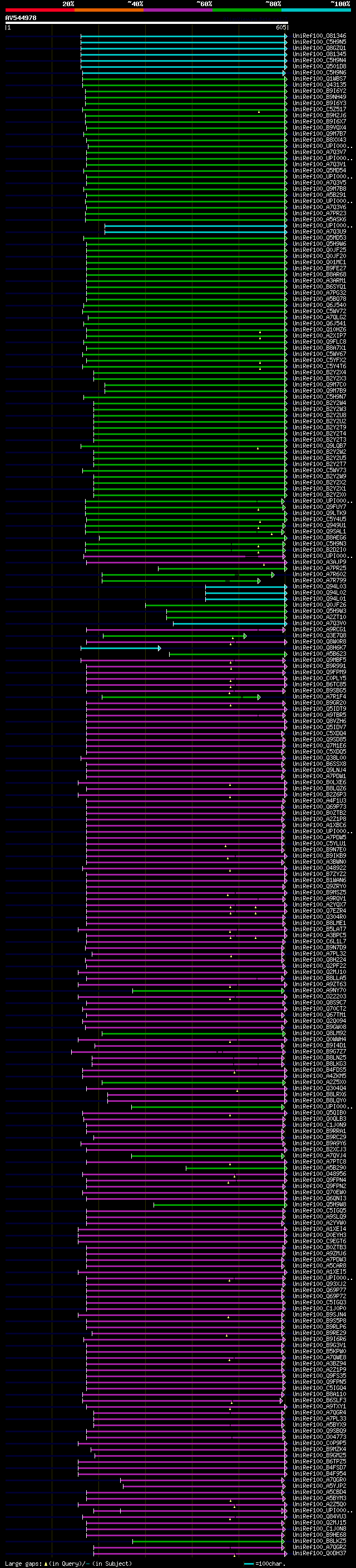The image size is (356, 1568).
Task: Select hit UniRef100_A7Q3V7
Action: [x=319, y=152]
